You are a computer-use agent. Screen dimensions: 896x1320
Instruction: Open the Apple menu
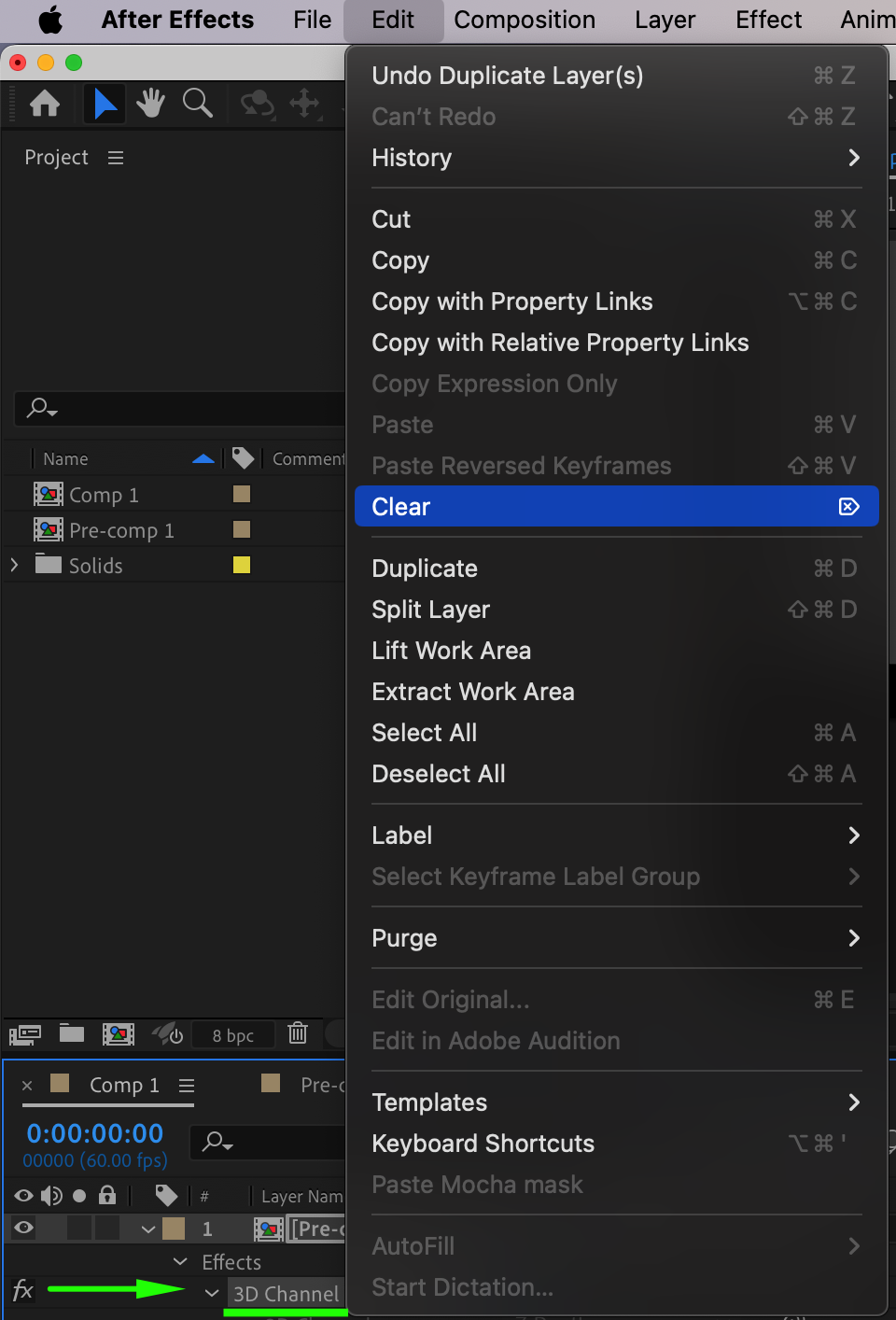pyautogui.click(x=50, y=20)
